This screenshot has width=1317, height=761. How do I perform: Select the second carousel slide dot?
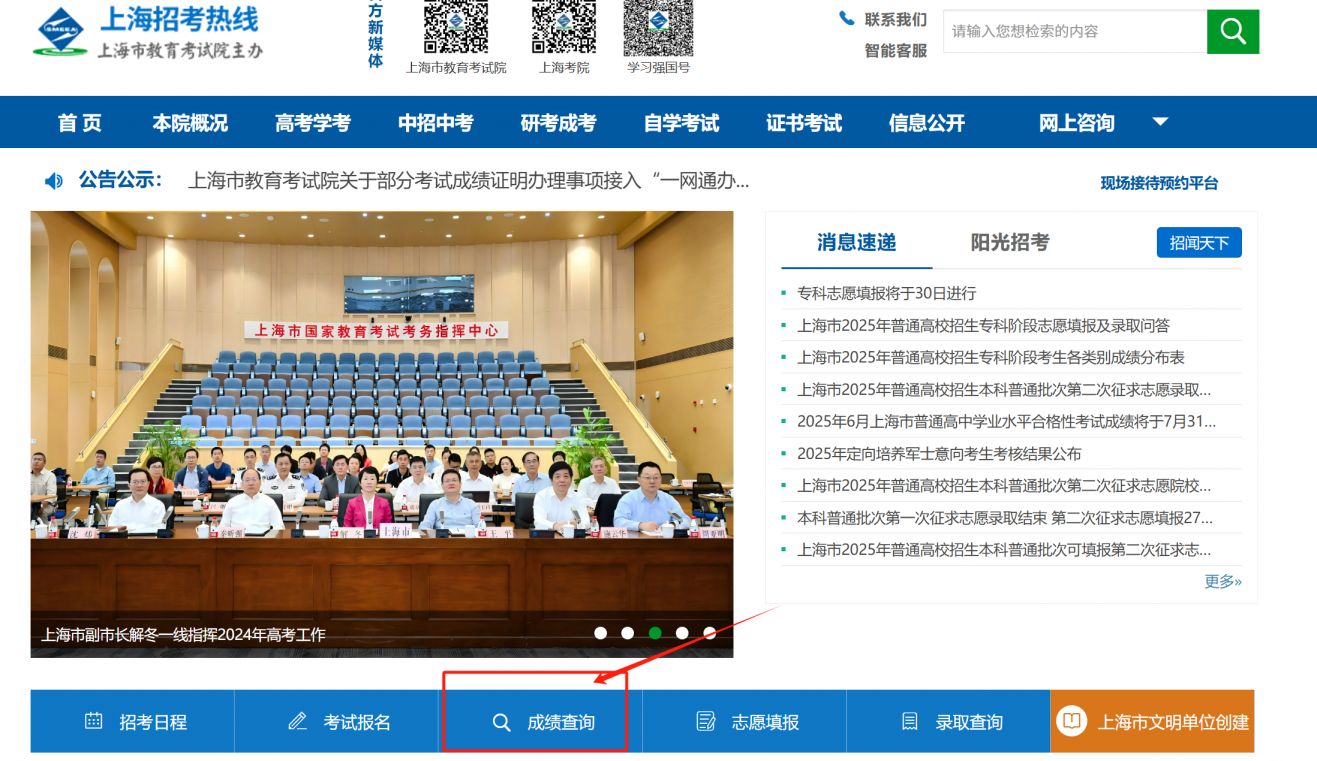pyautogui.click(x=628, y=633)
